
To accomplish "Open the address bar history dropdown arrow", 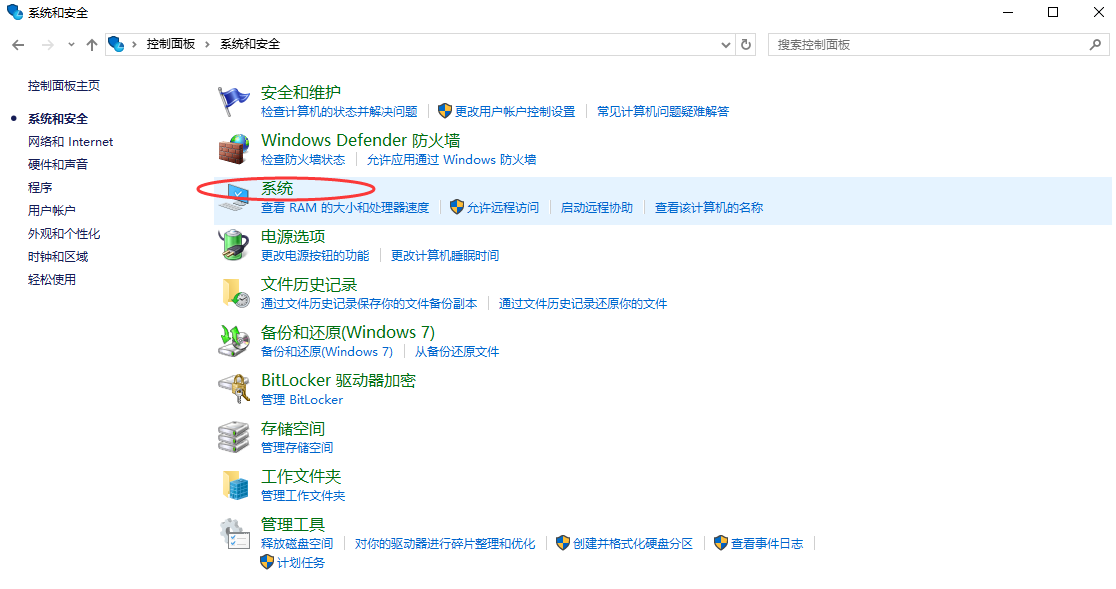I will (x=726, y=44).
